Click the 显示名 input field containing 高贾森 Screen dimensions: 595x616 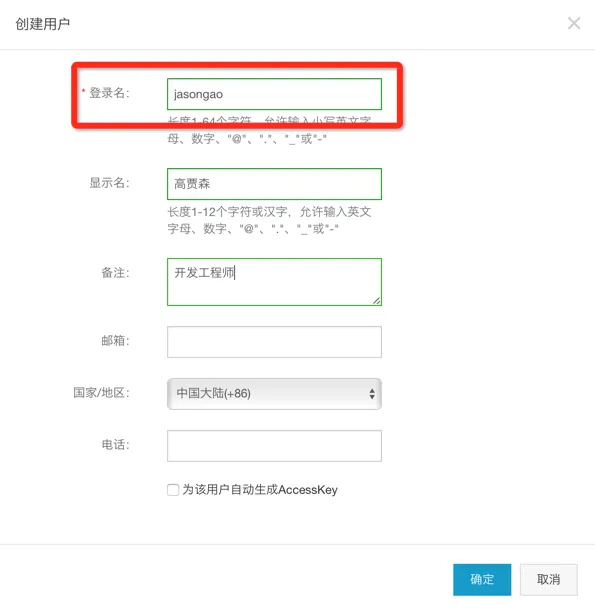pos(274,184)
